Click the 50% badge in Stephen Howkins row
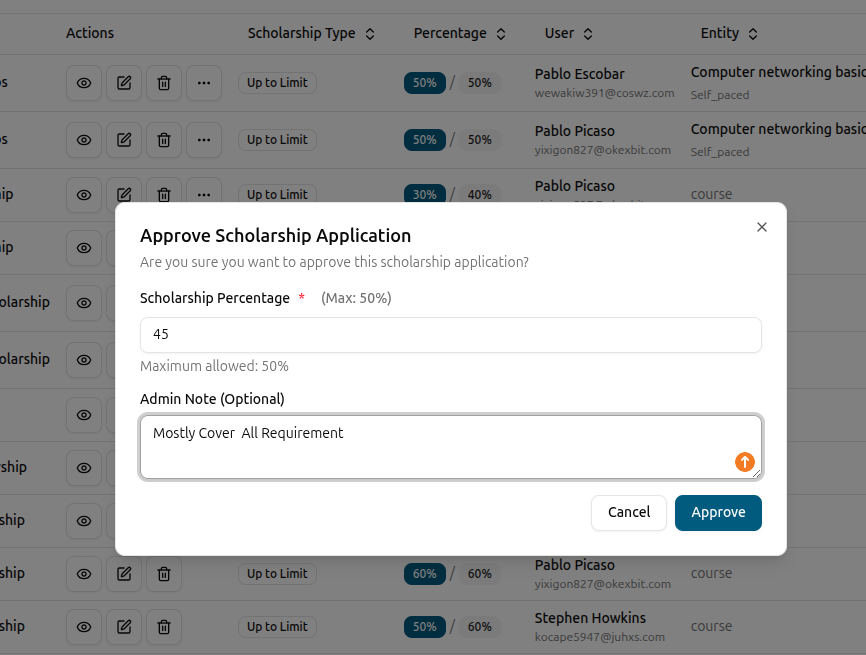866x655 pixels. (425, 627)
